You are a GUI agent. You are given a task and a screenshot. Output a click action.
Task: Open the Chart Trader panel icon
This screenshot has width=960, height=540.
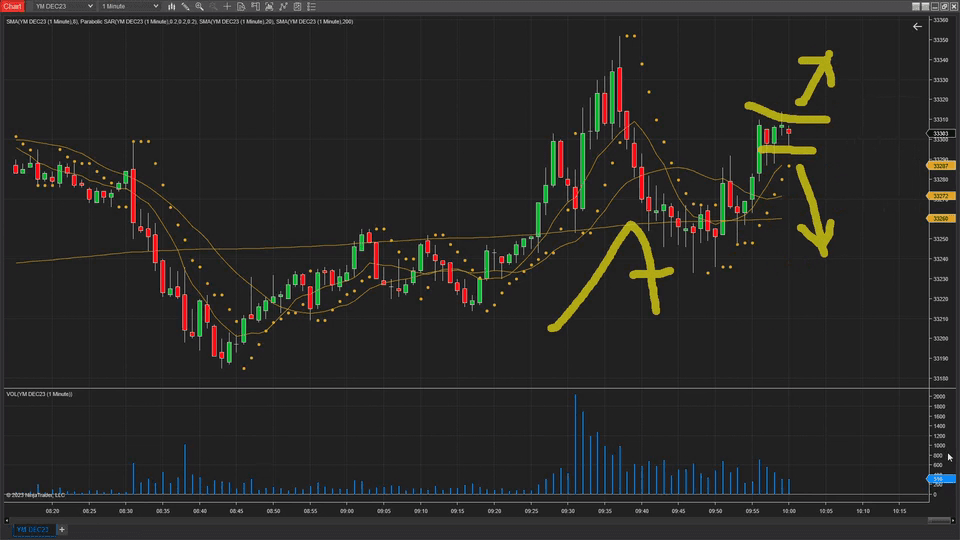(x=255, y=6)
